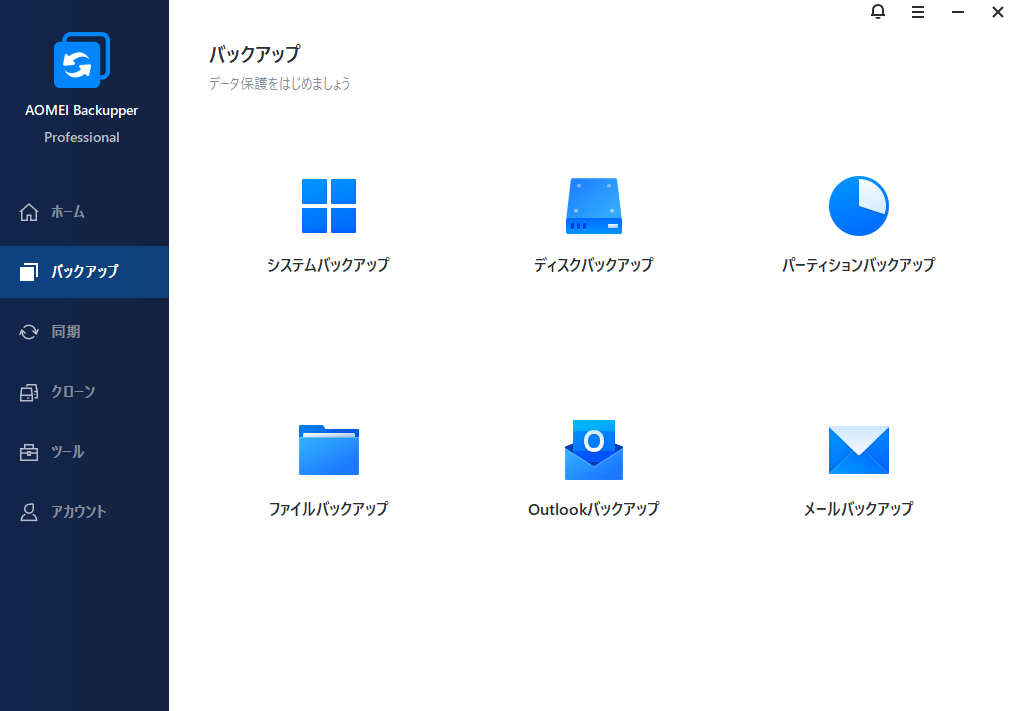
Task: Click the Professional edition text
Action: [x=82, y=137]
